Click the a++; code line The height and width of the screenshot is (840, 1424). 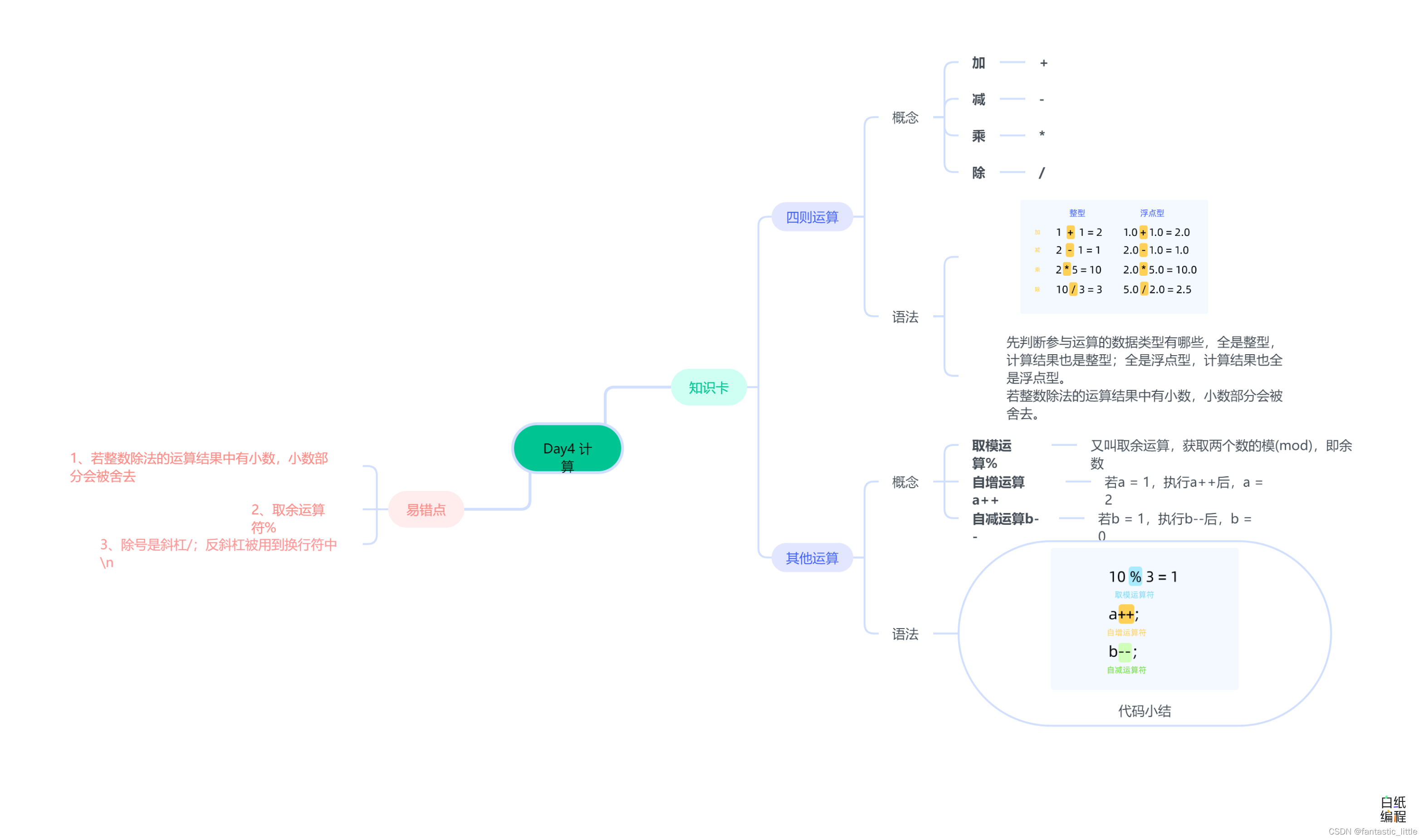(x=1124, y=615)
